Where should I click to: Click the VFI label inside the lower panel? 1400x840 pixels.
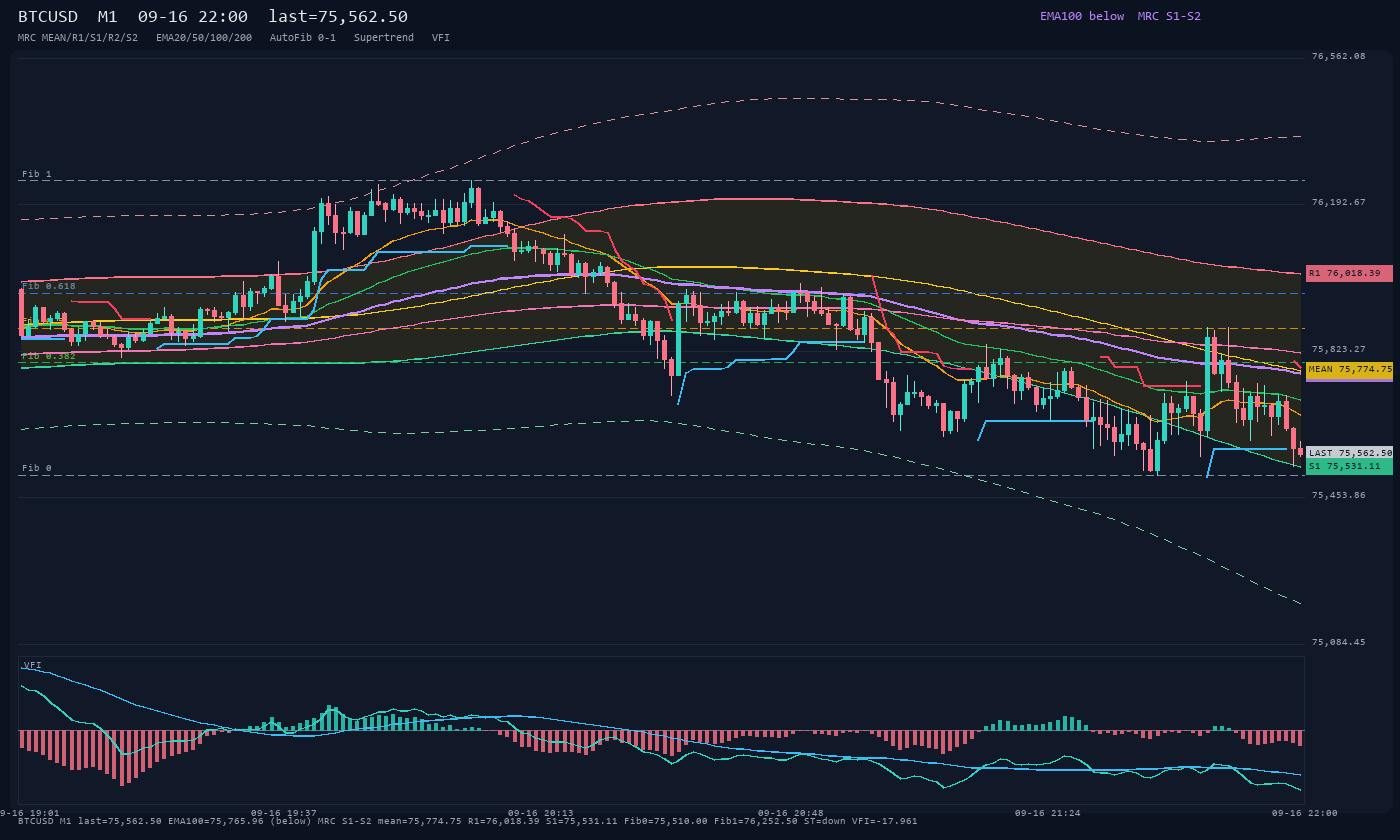pyautogui.click(x=33, y=665)
